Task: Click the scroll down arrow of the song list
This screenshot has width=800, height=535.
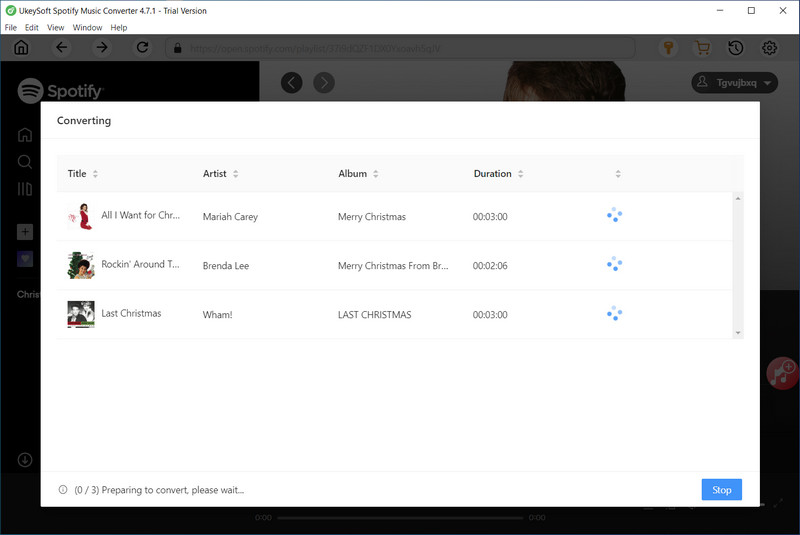Action: [738, 333]
